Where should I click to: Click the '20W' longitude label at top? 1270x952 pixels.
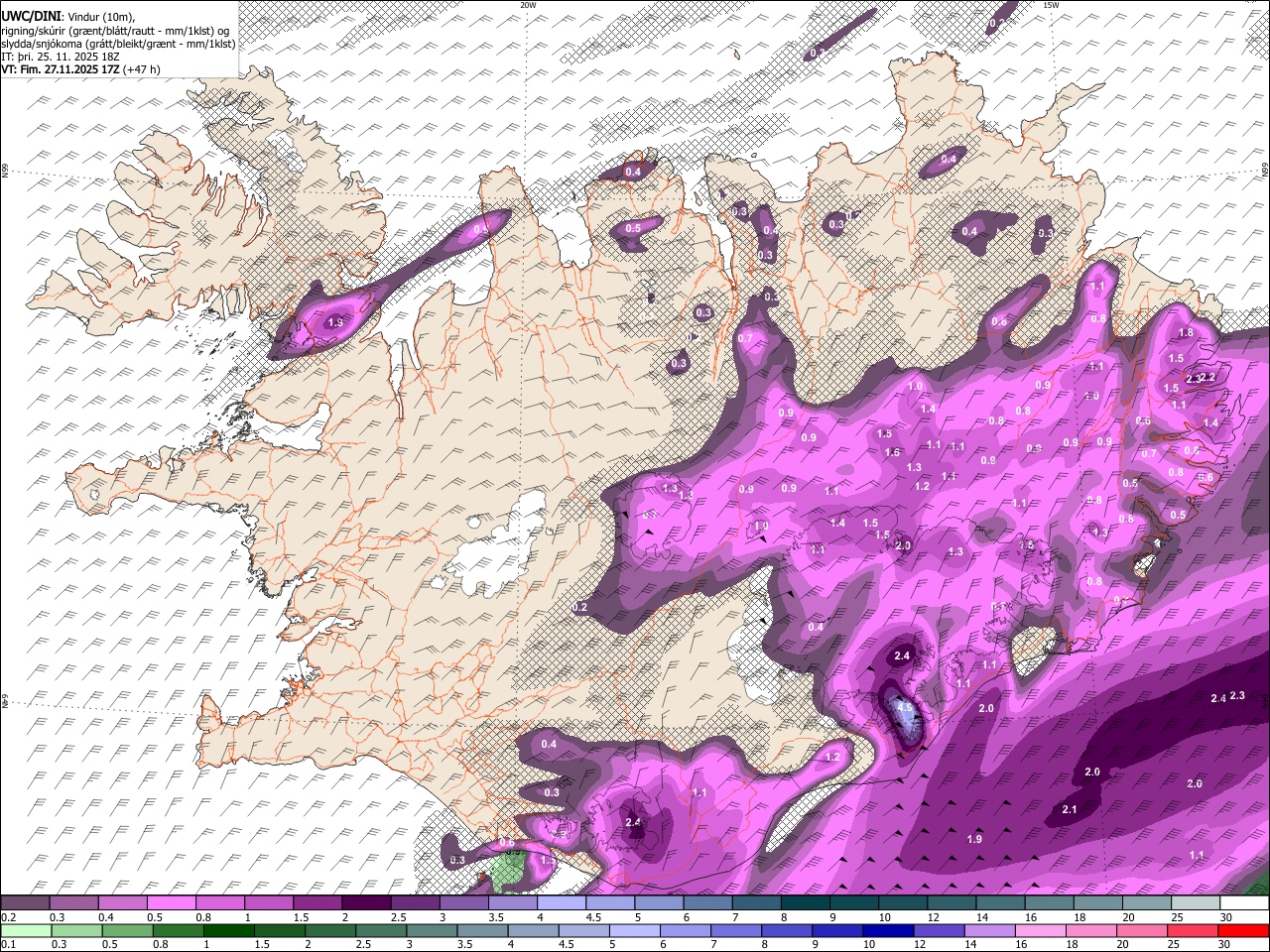click(528, 5)
